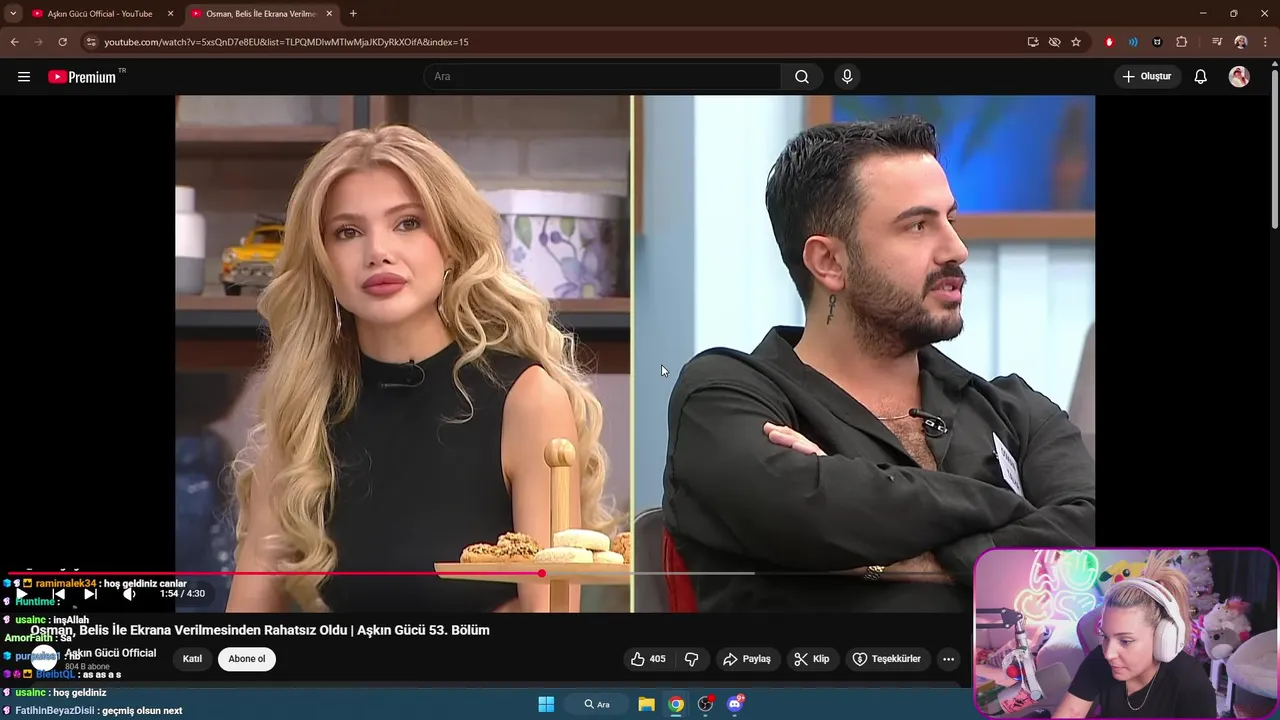Click the Chrome icon on the taskbar
Screen dimensions: 1280x720
676,704
